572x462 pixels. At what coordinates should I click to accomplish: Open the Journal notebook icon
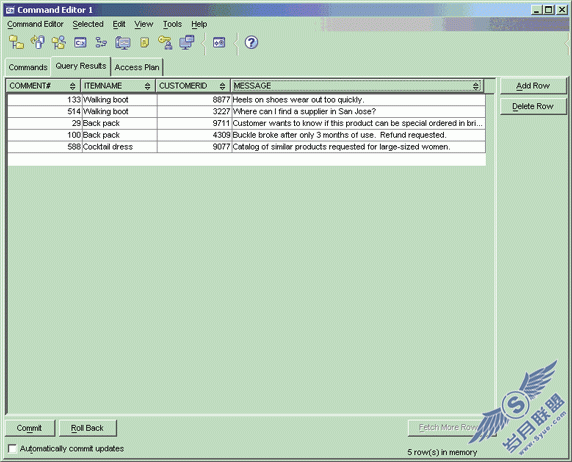[x=144, y=42]
